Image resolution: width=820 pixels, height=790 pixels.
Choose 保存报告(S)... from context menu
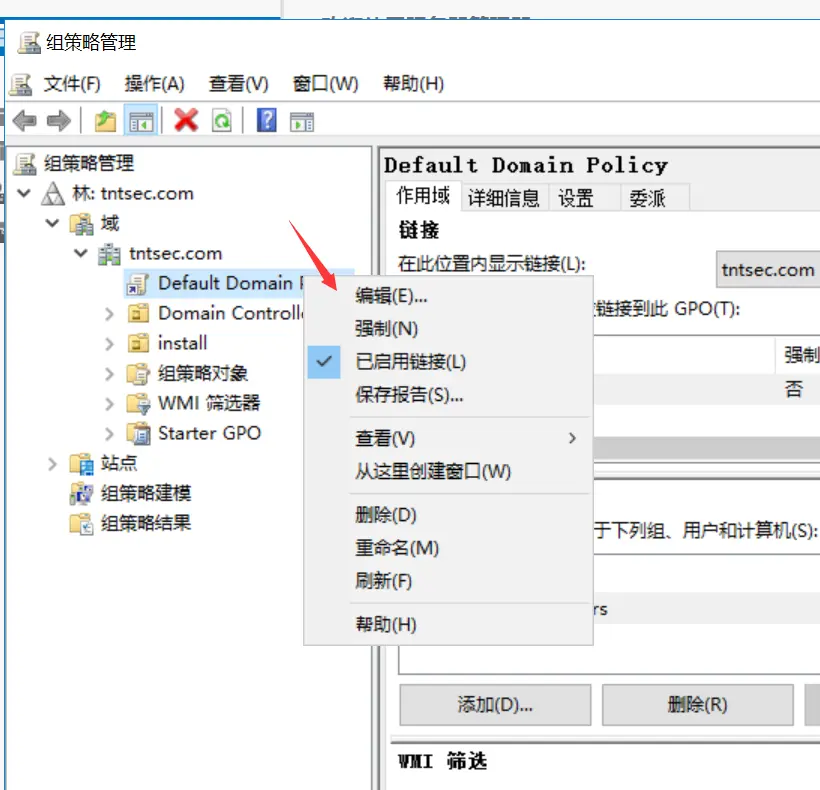[448, 395]
